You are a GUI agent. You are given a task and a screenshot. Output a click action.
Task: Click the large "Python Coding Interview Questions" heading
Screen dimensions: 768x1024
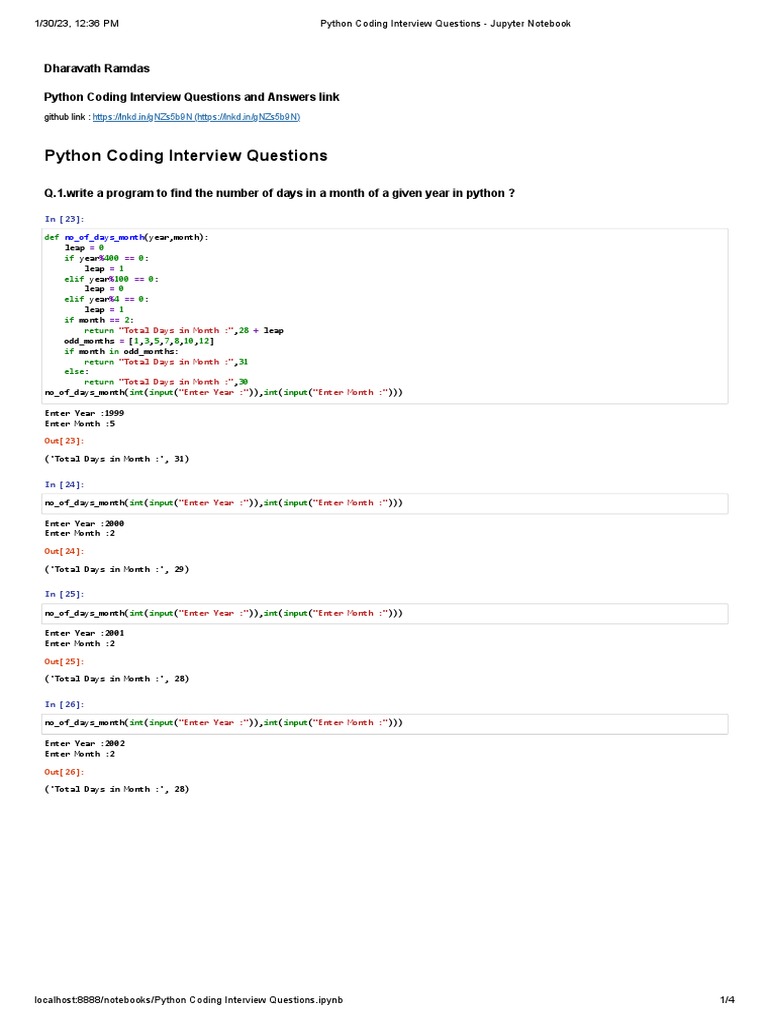[186, 156]
